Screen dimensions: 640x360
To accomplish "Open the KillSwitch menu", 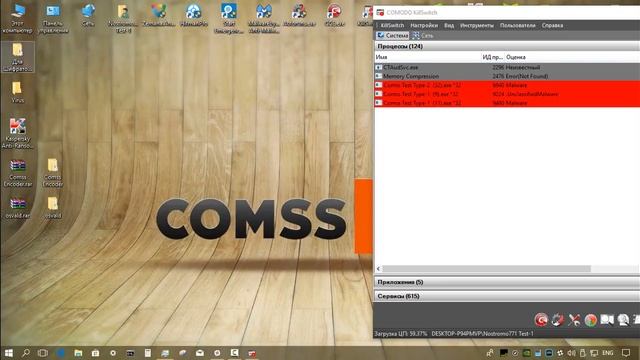I will click(392, 25).
